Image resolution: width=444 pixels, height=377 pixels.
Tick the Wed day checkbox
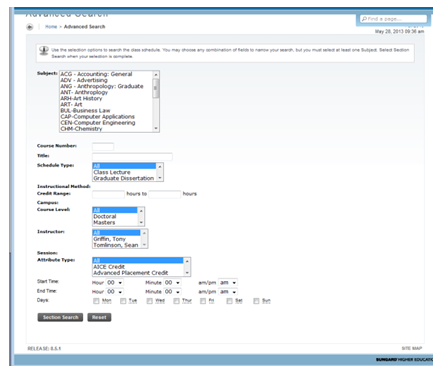[150, 301]
